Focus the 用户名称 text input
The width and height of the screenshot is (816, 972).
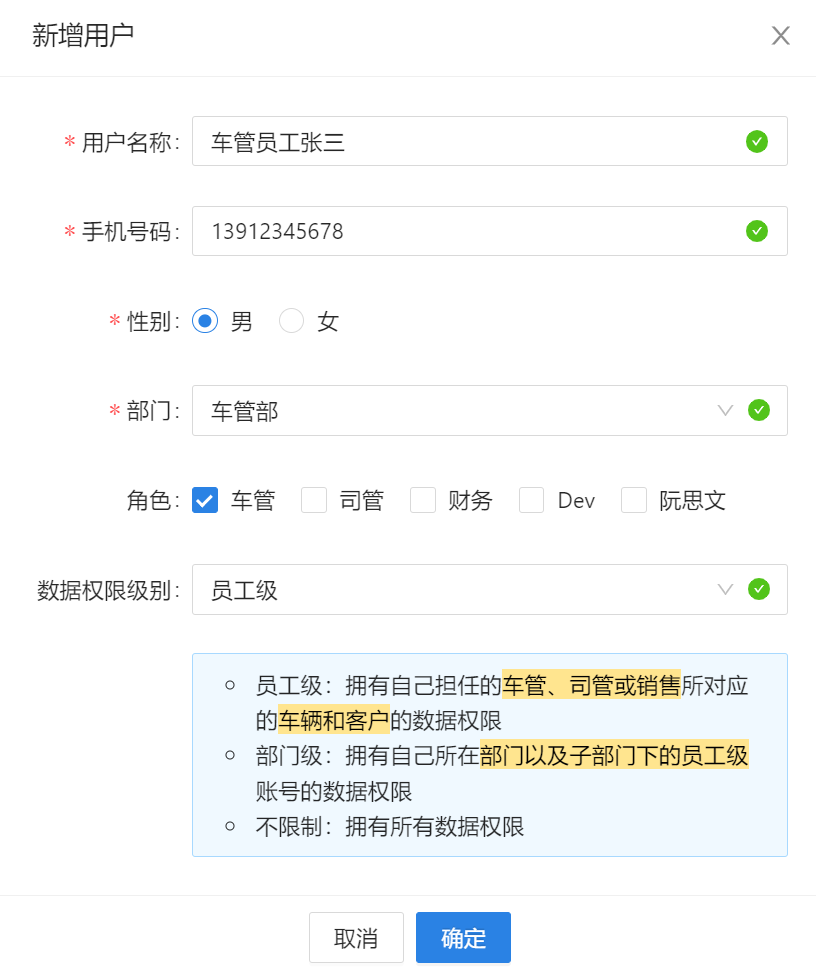coord(460,142)
